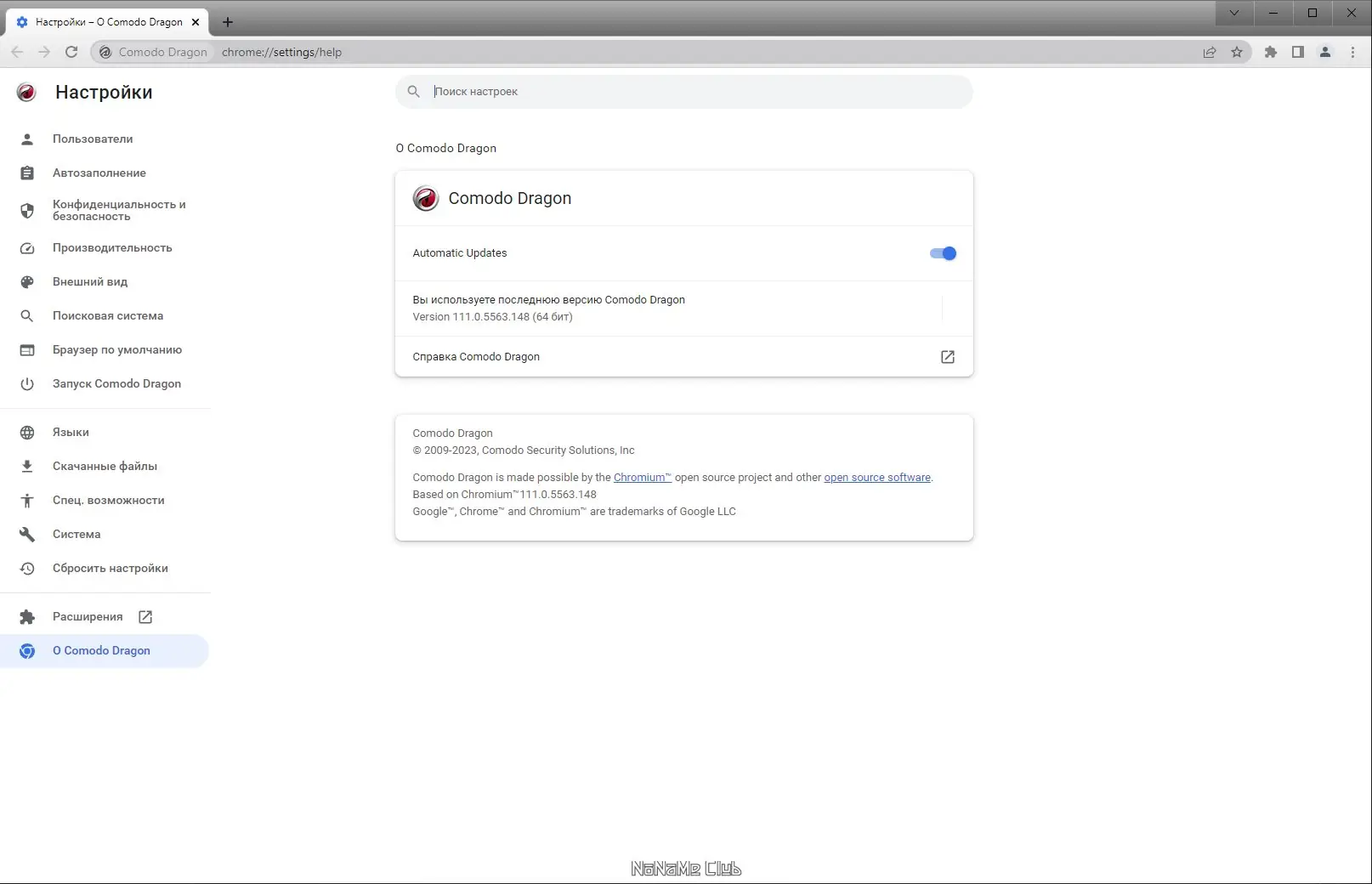Bookmark this page with the star icon
The image size is (1372, 884).
1237,52
